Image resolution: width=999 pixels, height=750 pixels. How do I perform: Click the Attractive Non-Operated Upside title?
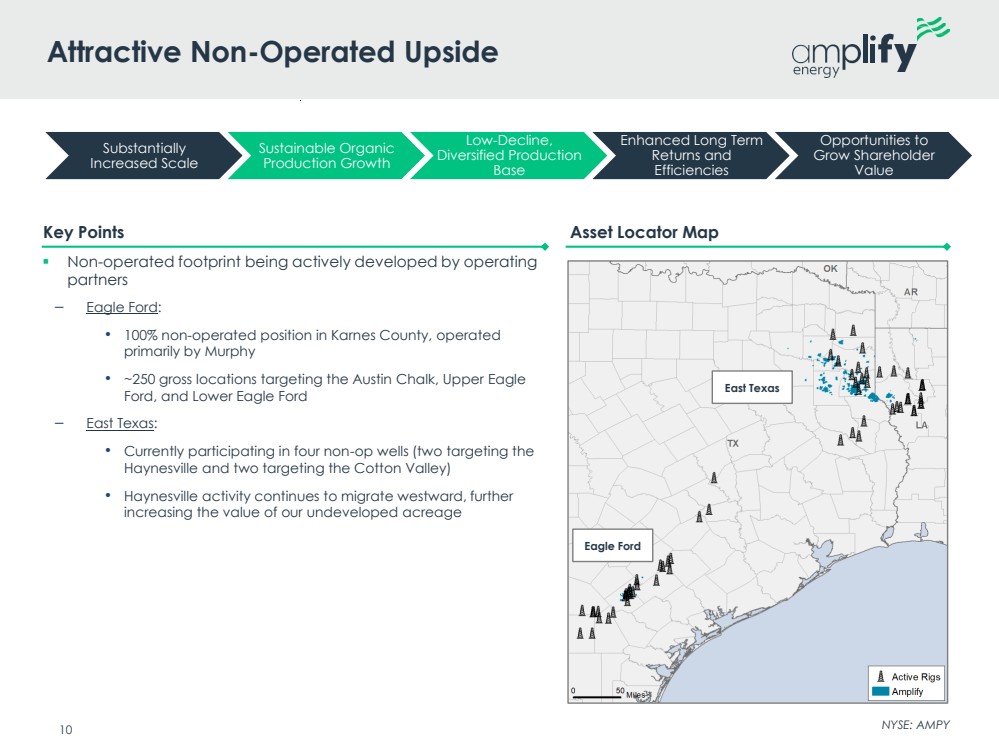(x=272, y=52)
